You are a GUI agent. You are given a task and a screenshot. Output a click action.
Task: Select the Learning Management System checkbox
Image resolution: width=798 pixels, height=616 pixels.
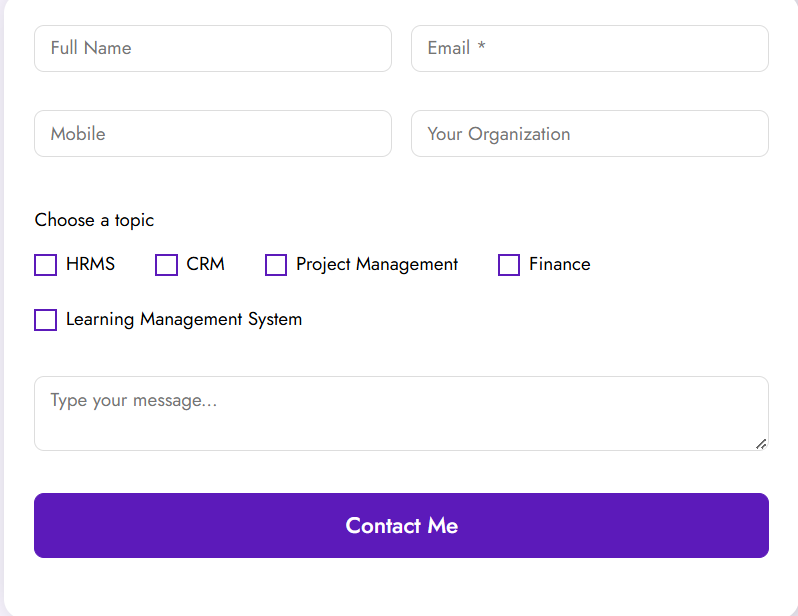[45, 320]
